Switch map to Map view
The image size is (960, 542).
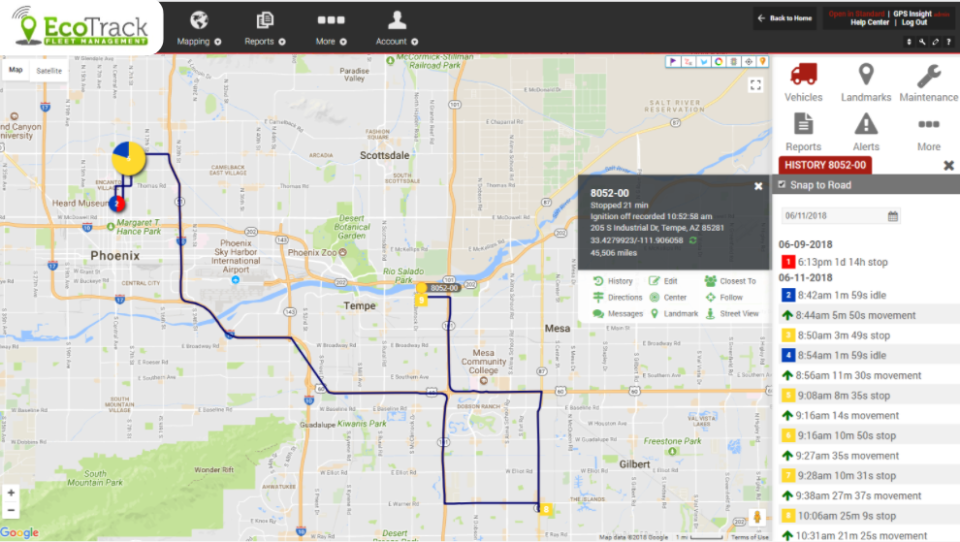(x=16, y=70)
